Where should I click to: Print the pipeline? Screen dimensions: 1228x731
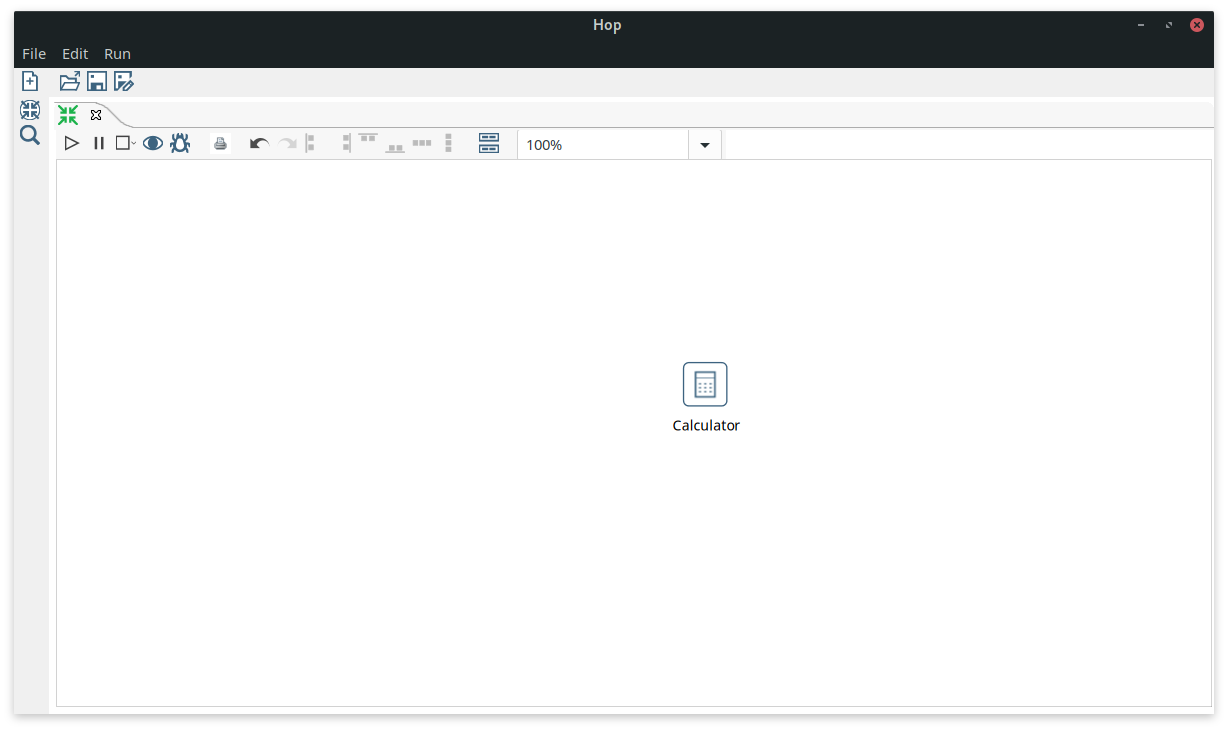[220, 143]
